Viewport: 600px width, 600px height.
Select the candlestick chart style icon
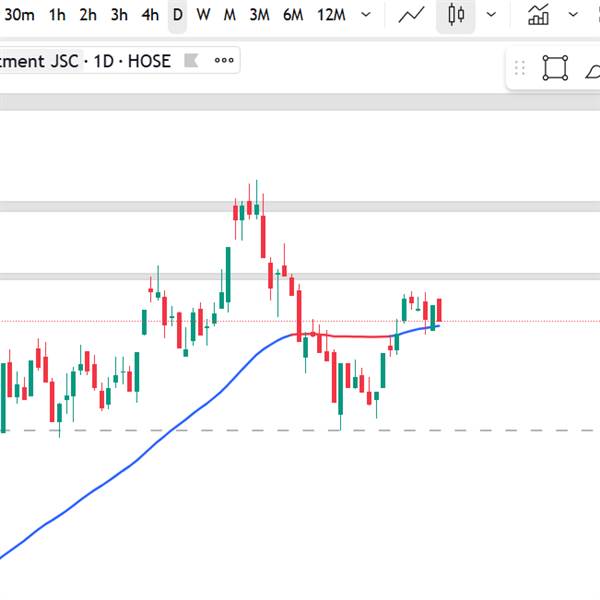(x=456, y=15)
